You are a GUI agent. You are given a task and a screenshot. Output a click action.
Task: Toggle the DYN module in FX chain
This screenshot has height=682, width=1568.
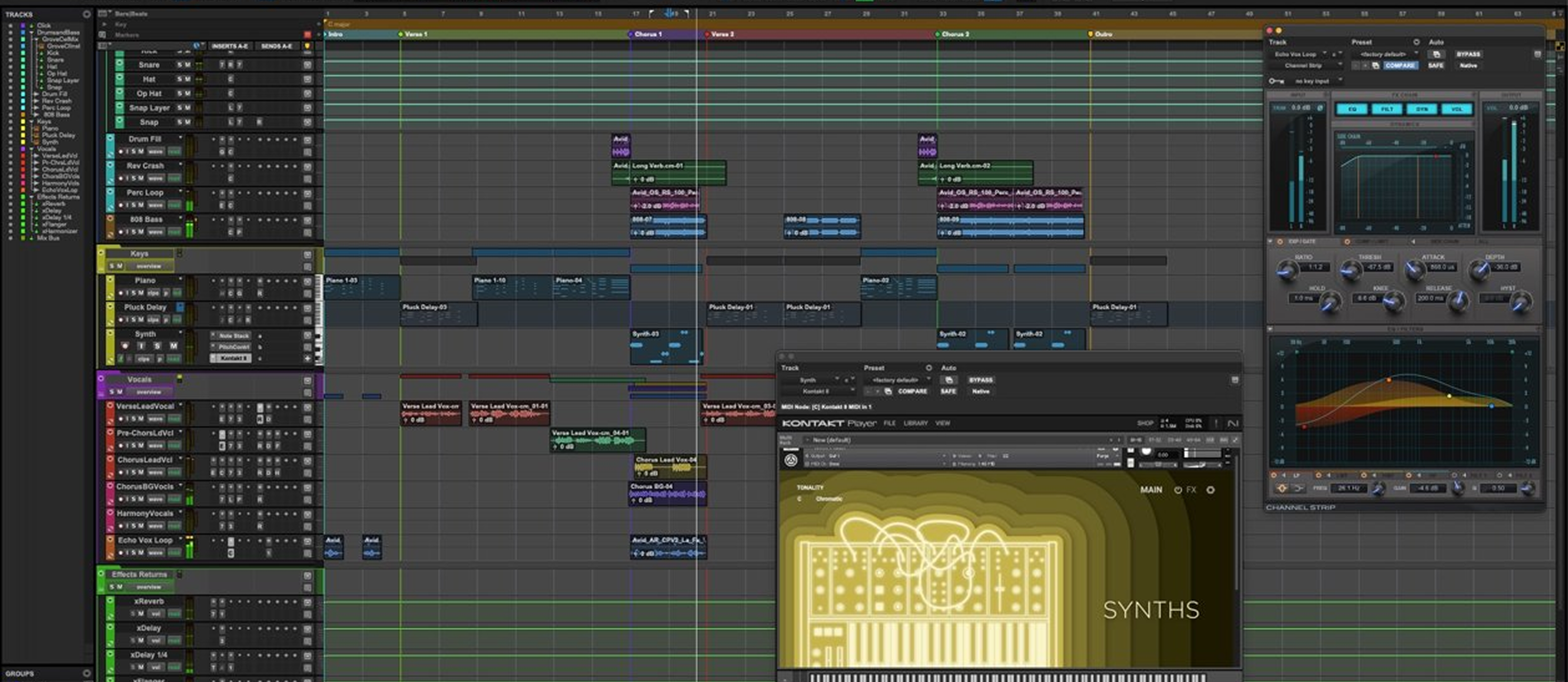pyautogui.click(x=1422, y=109)
